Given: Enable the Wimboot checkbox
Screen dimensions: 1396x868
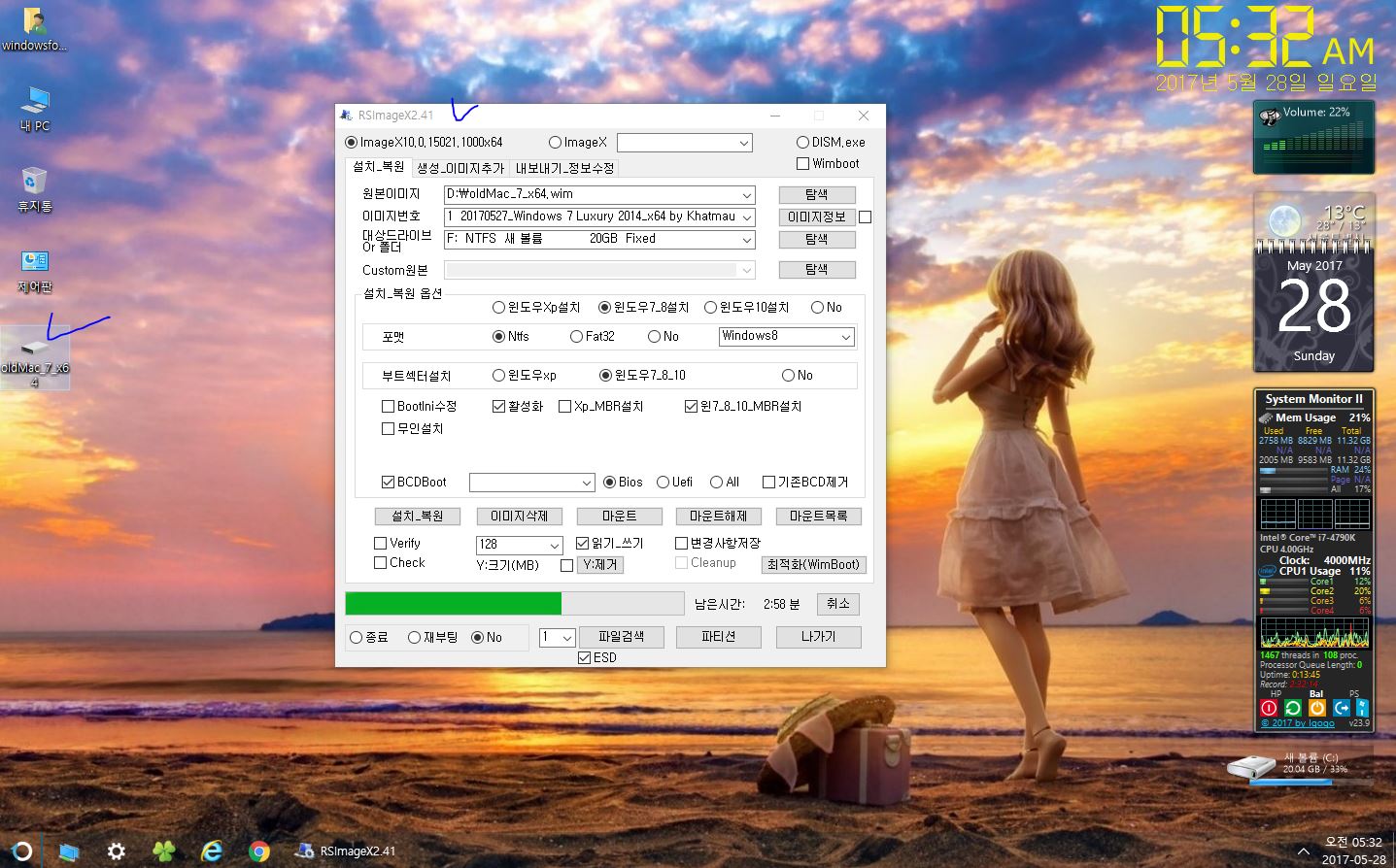Looking at the screenshot, I should click(802, 163).
